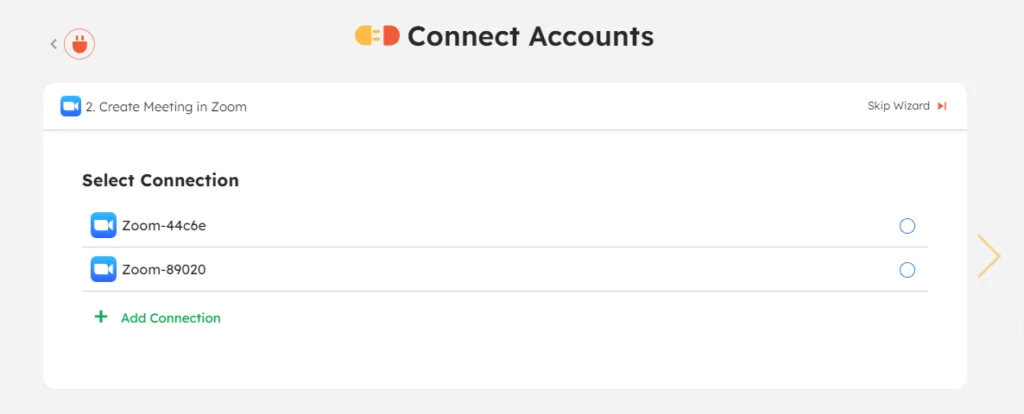
Task: Click the Zoom camera icon beside Zoom-89020
Action: pos(103,269)
